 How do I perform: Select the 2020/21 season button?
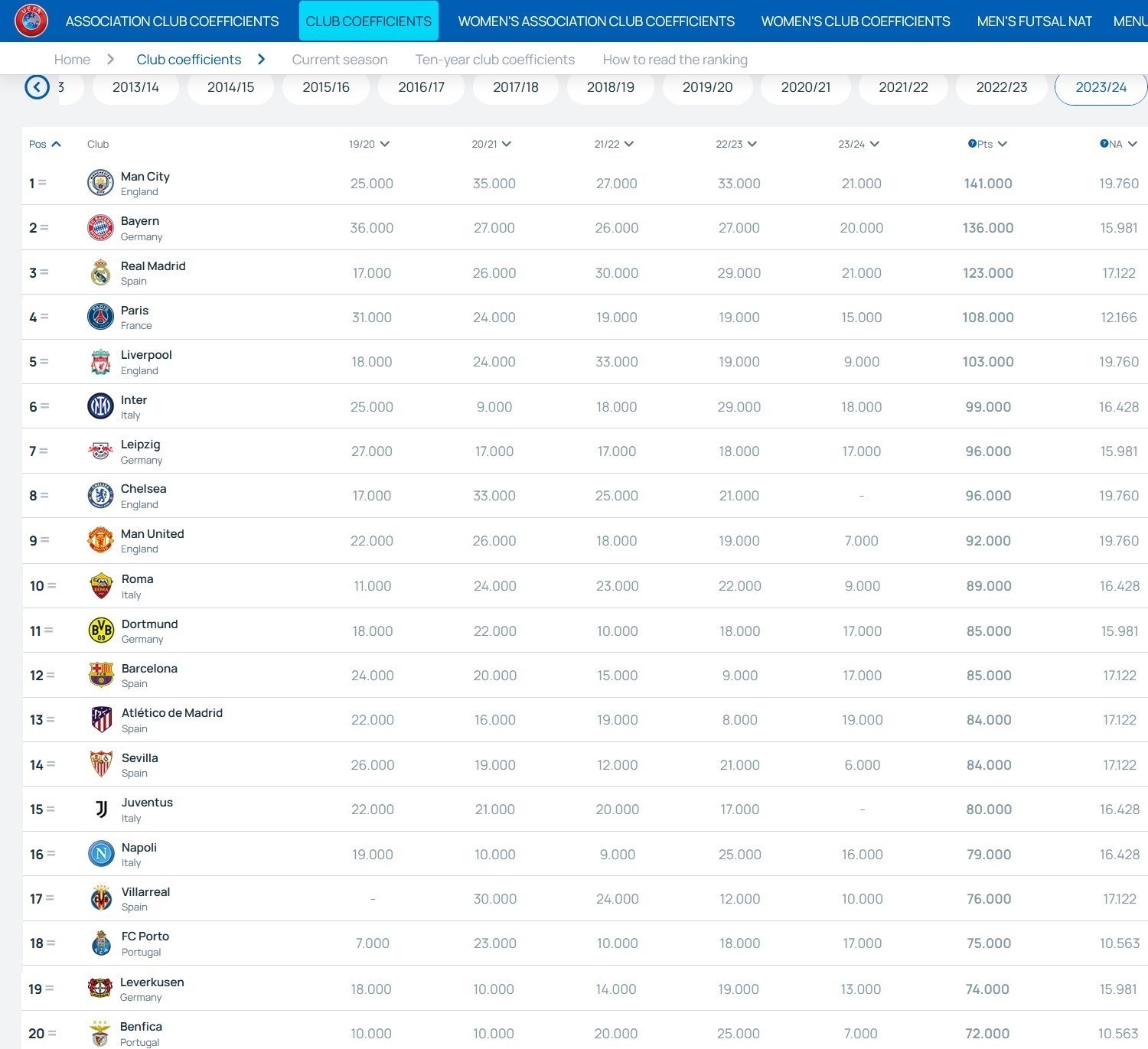[805, 87]
